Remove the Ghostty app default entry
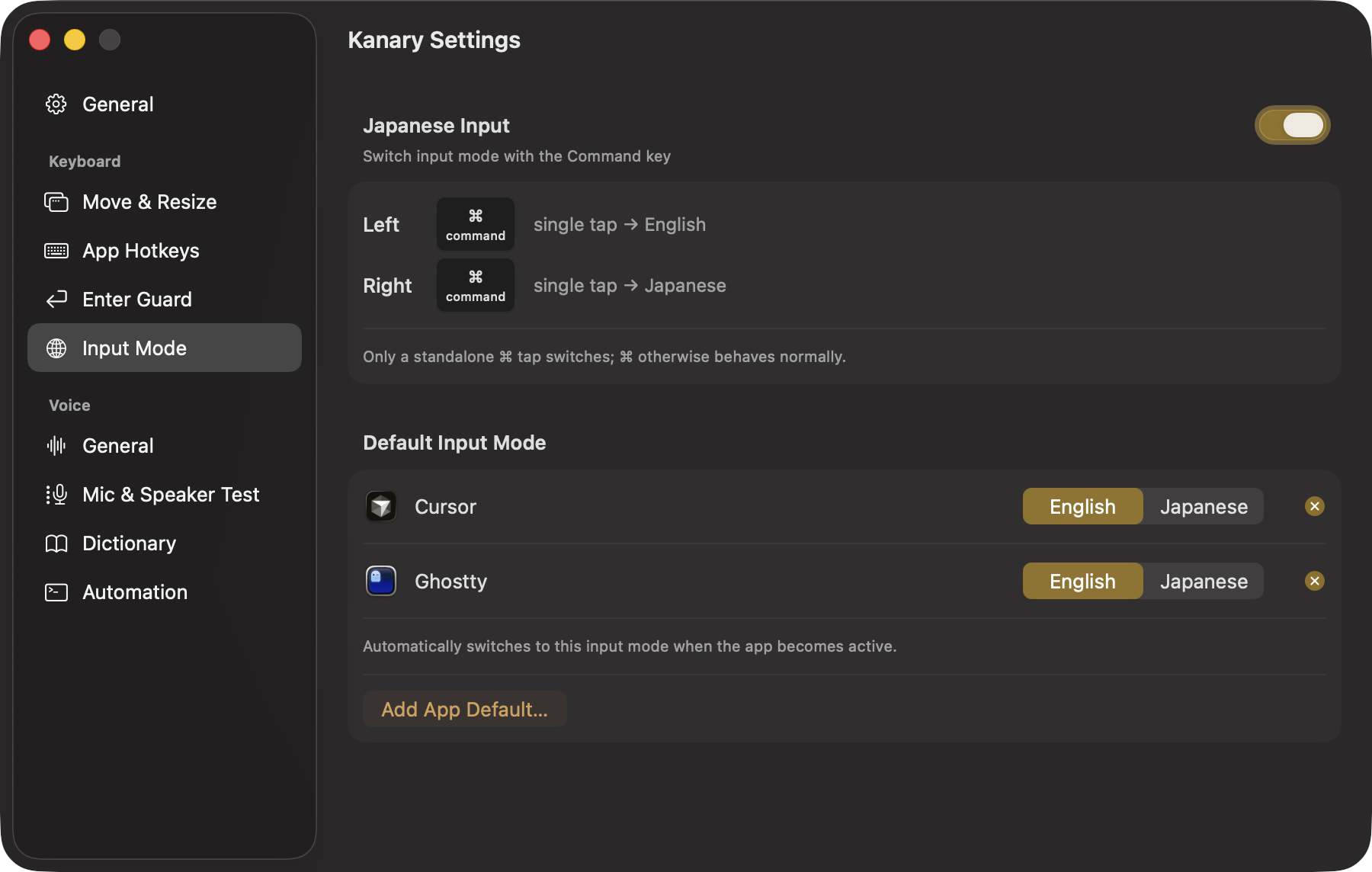Image resolution: width=1372 pixels, height=872 pixels. [x=1315, y=581]
